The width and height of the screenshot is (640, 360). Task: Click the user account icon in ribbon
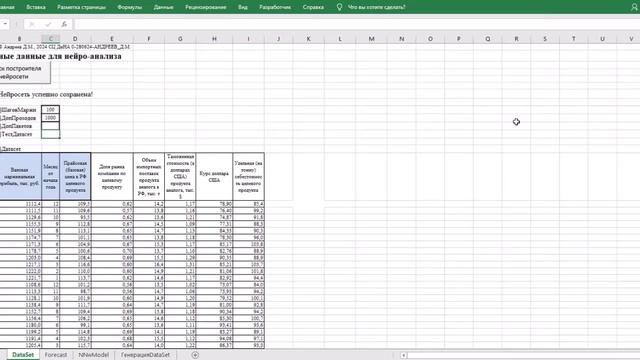point(634,7)
